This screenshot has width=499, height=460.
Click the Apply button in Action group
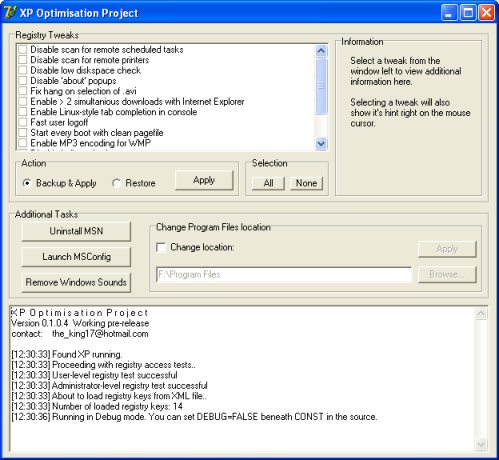204,180
